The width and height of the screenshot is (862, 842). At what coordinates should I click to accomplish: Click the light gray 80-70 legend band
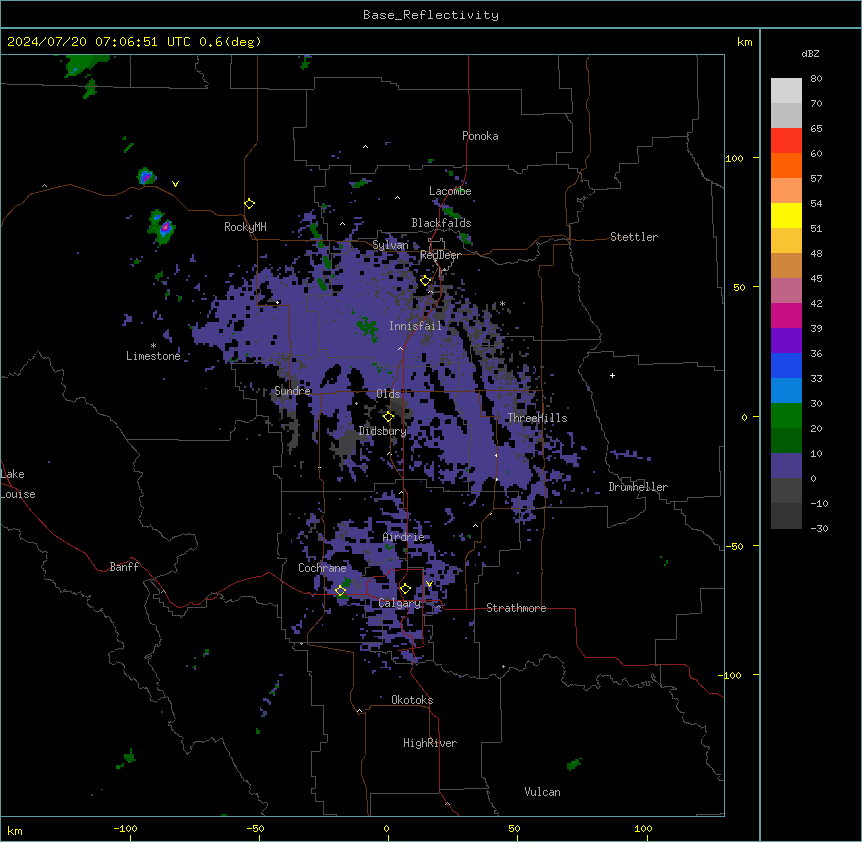786,91
